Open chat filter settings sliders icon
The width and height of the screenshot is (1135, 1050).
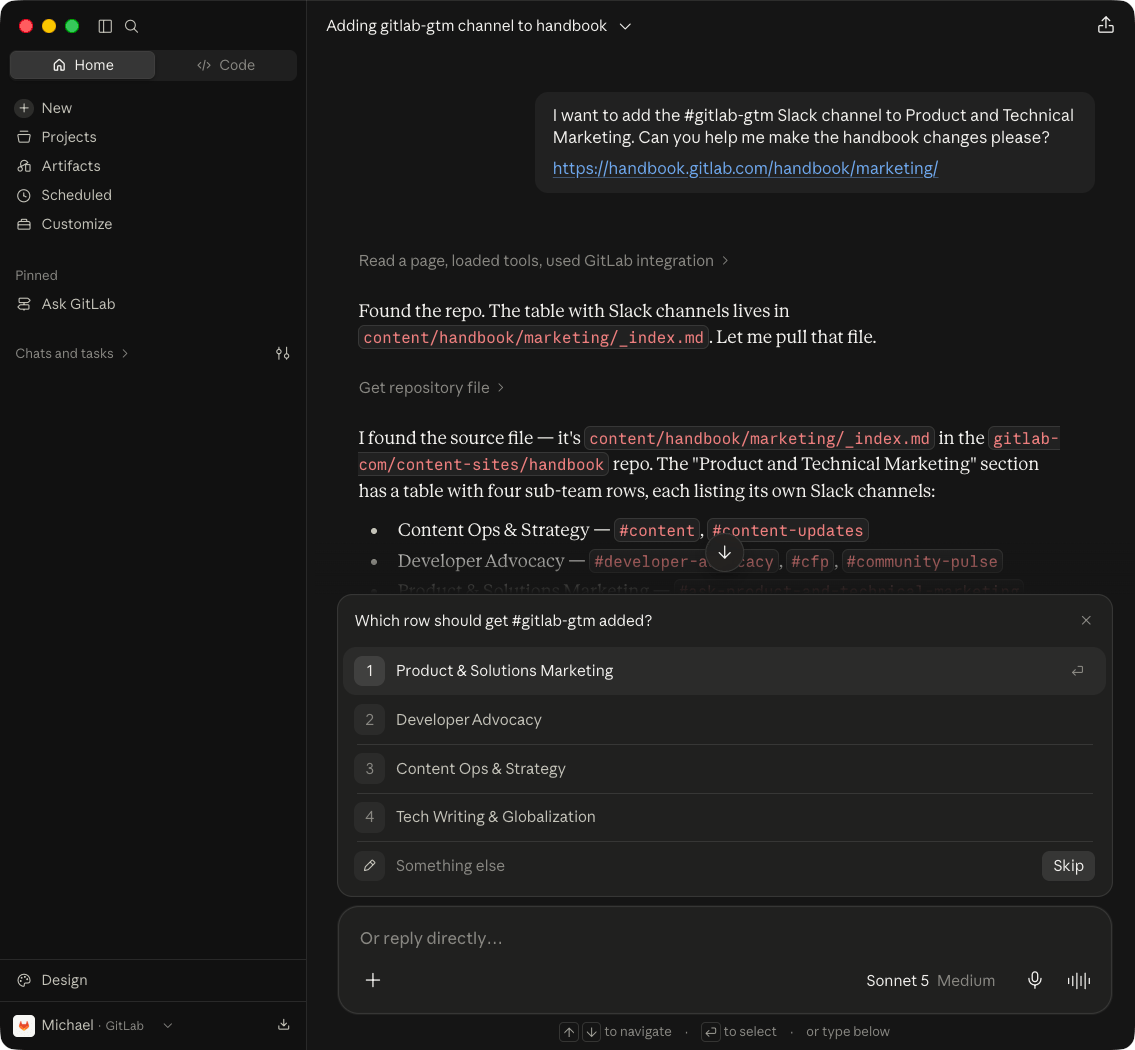282,353
